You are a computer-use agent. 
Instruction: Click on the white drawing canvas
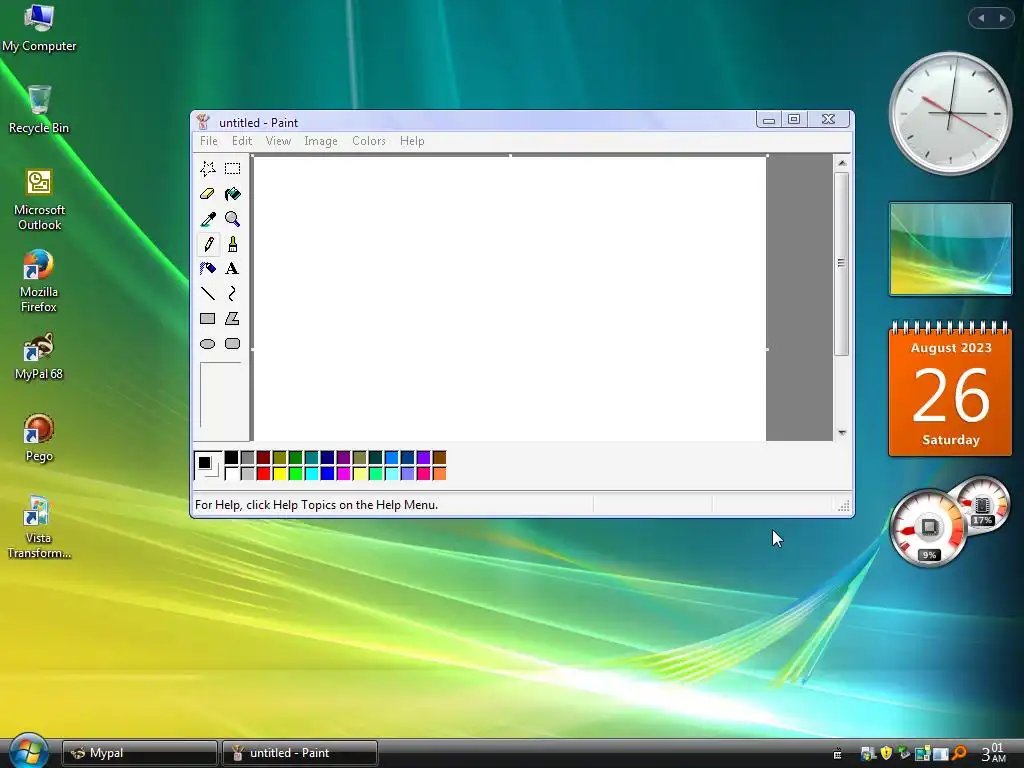coord(509,298)
